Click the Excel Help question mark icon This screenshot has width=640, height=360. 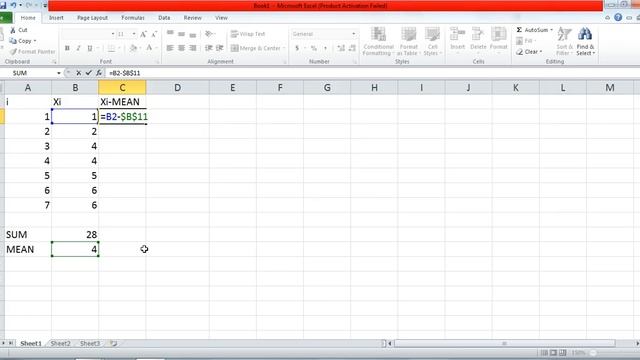pos(618,18)
